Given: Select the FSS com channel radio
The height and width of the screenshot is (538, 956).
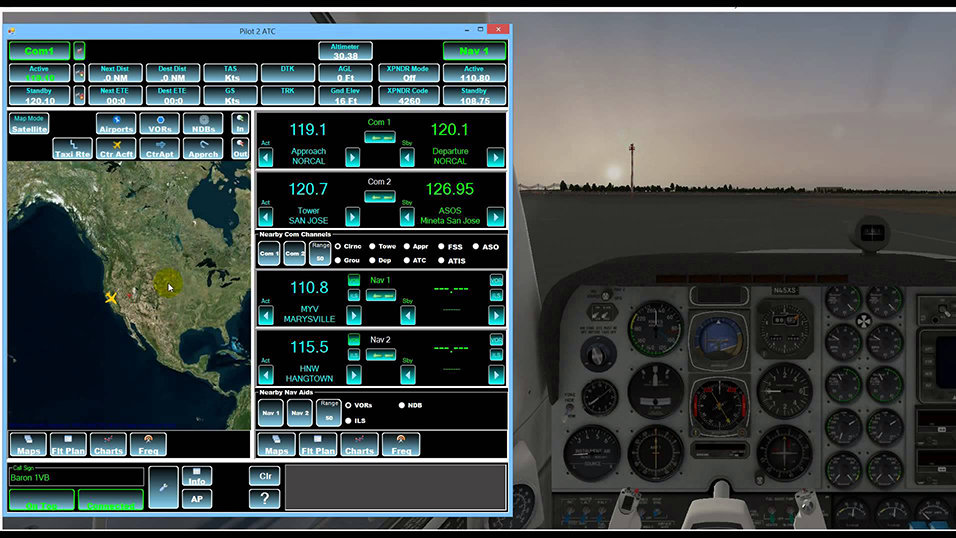Looking at the screenshot, I should [441, 246].
